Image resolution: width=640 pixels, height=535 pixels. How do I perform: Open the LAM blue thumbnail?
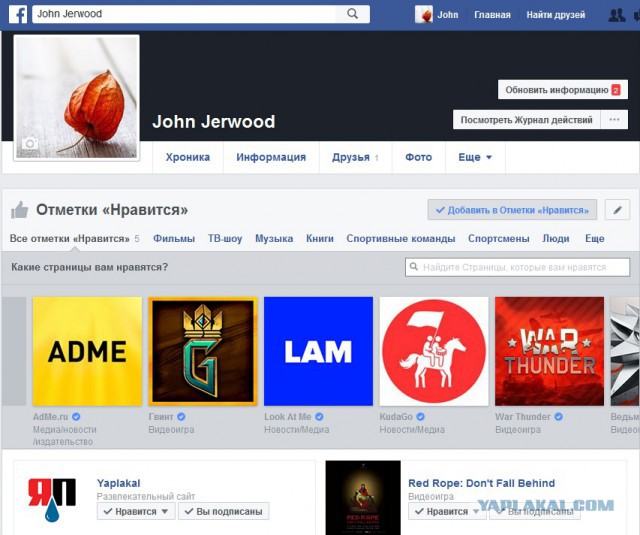pyautogui.click(x=318, y=351)
